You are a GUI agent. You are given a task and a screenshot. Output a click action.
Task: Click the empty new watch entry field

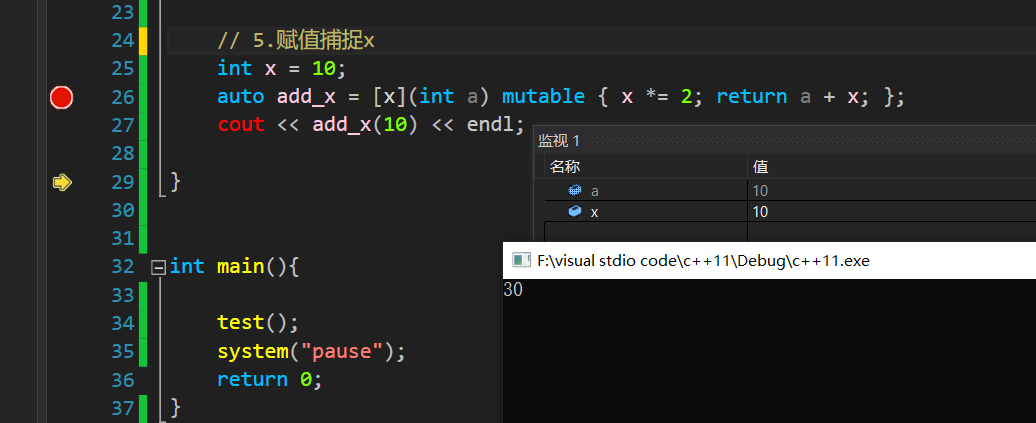point(646,231)
